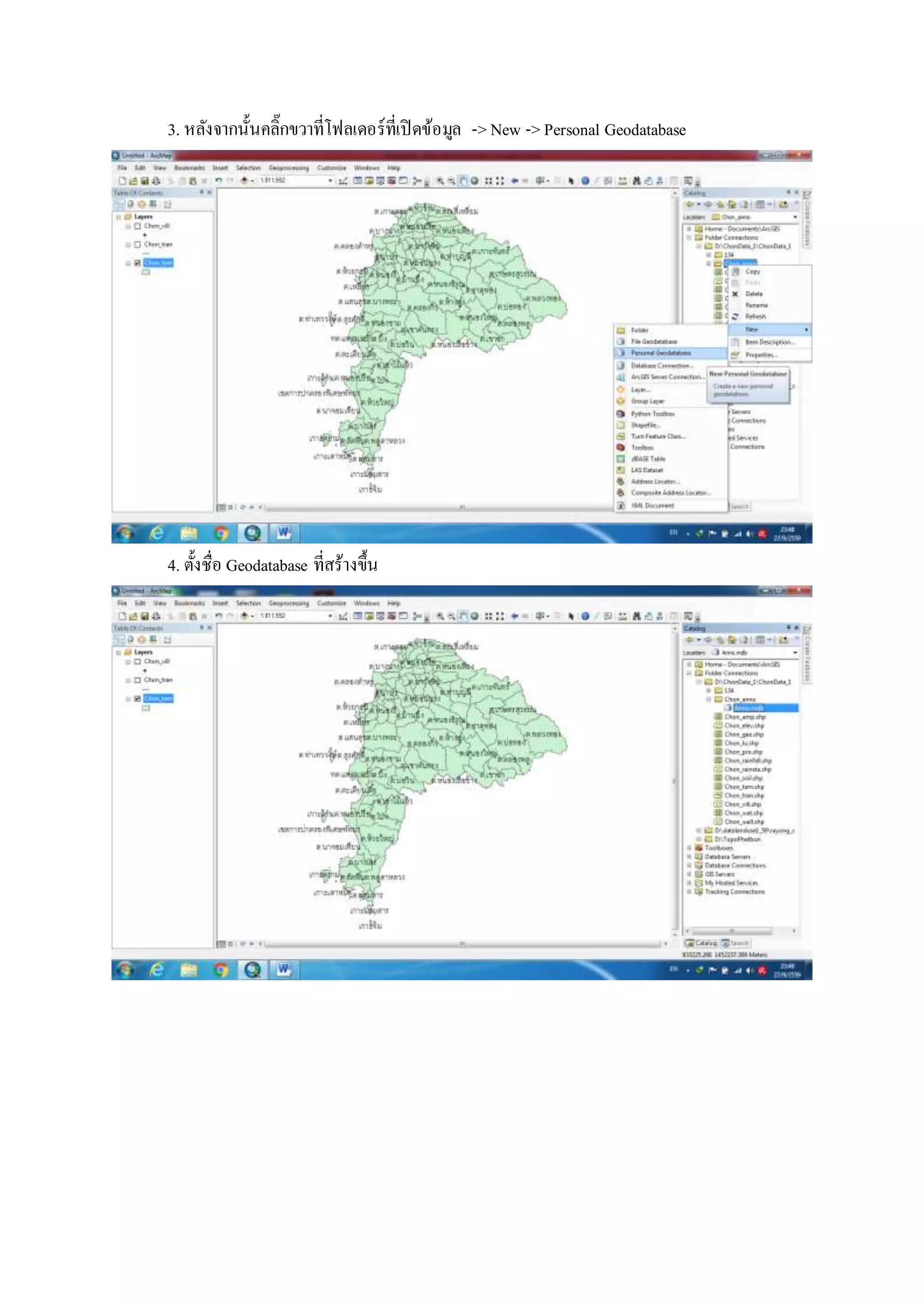
Task: Click Find binoculars icon in step 3 screenshot
Action: [637, 181]
